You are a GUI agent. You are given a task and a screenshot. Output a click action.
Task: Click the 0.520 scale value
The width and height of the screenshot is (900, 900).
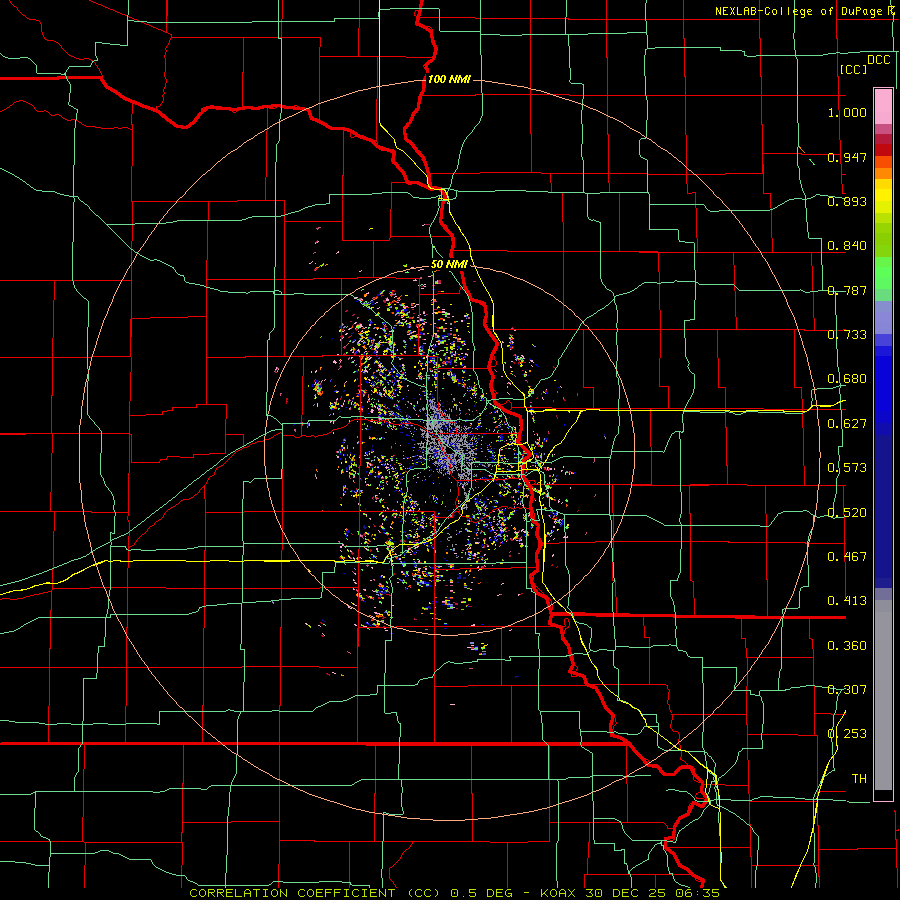[847, 513]
